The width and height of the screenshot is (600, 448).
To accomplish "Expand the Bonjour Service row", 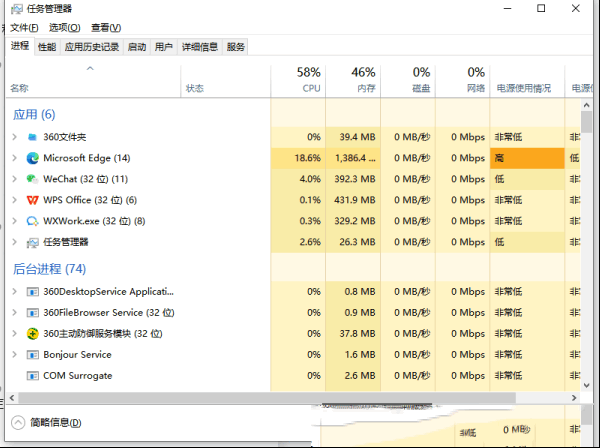I will pos(15,355).
